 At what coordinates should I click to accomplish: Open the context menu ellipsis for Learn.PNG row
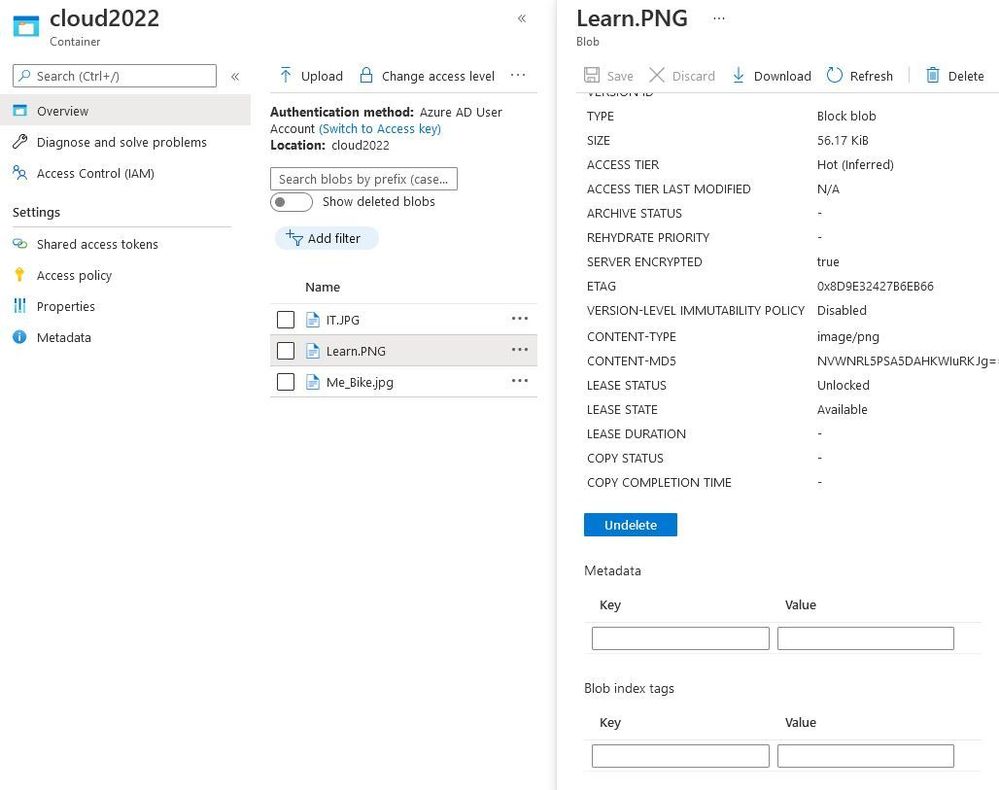[520, 349]
